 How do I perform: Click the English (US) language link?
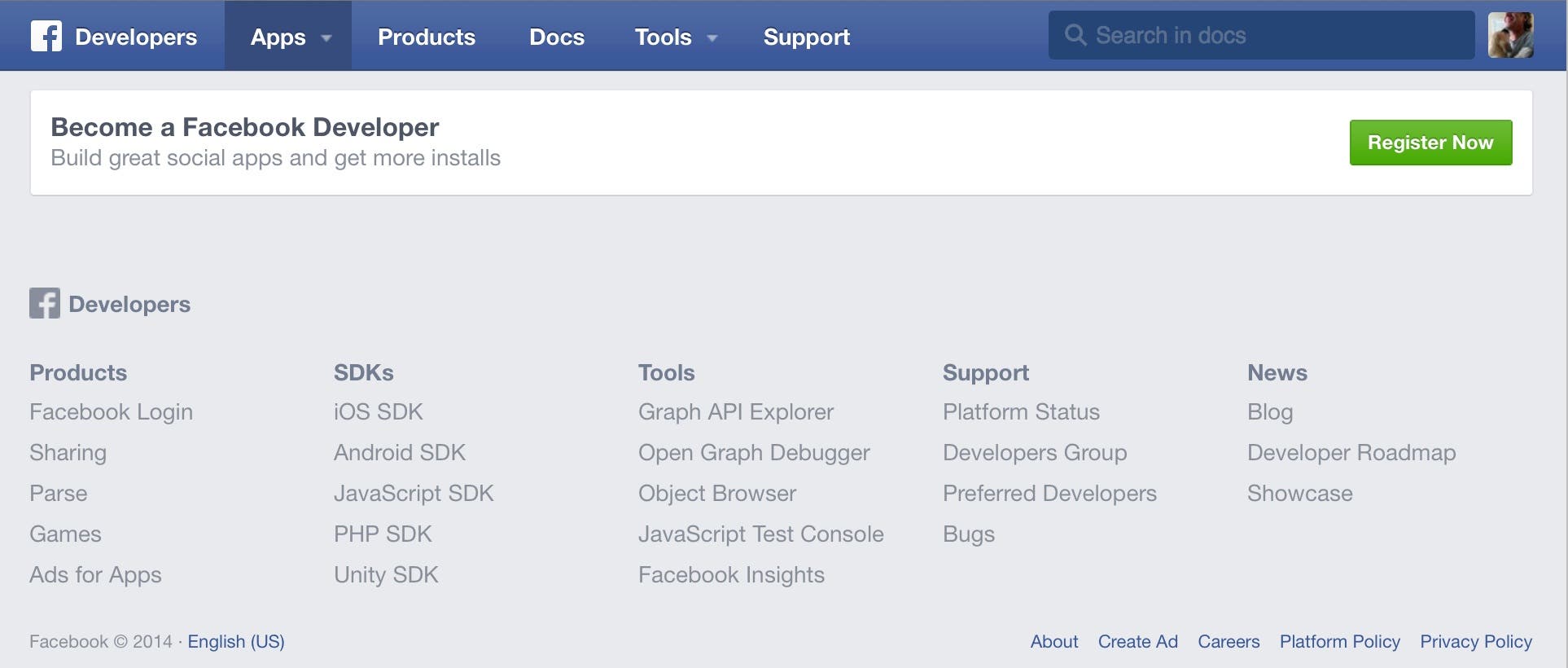(x=236, y=642)
